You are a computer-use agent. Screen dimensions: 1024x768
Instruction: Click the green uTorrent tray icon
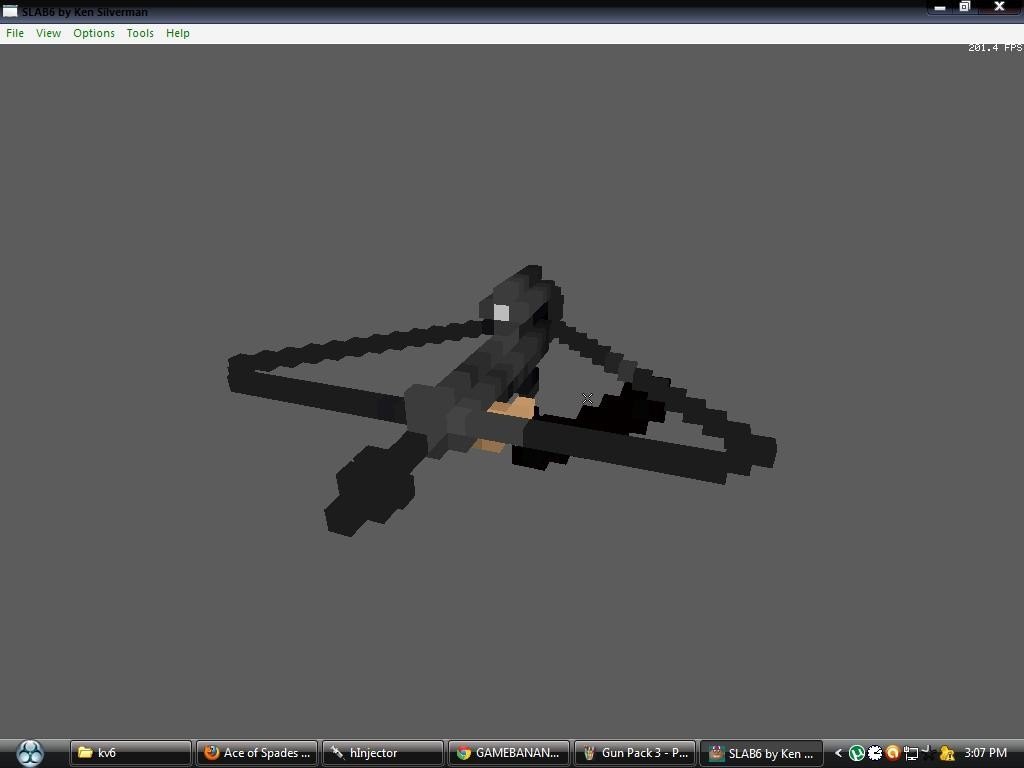856,753
